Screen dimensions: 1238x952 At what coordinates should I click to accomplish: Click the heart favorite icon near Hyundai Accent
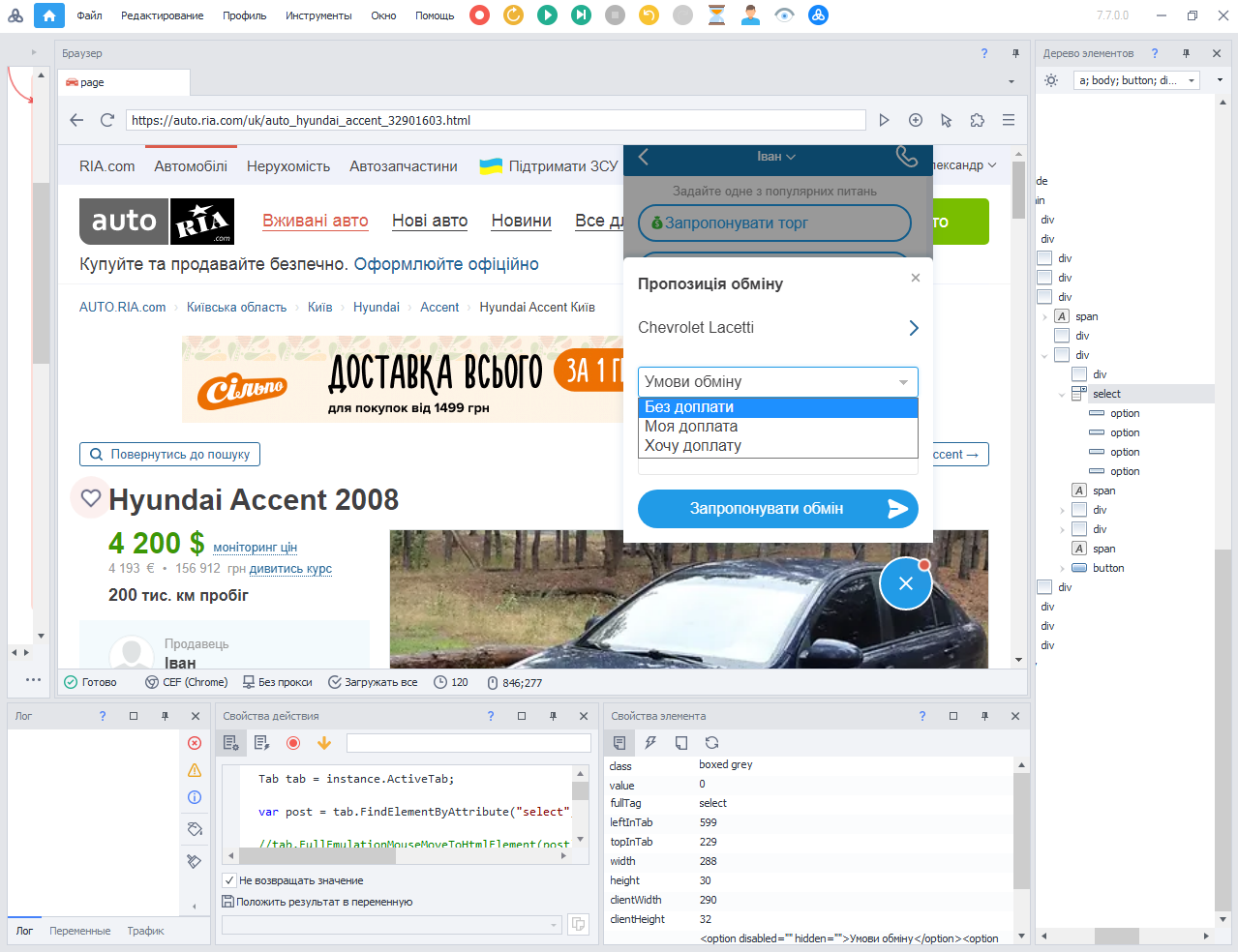pyautogui.click(x=91, y=498)
